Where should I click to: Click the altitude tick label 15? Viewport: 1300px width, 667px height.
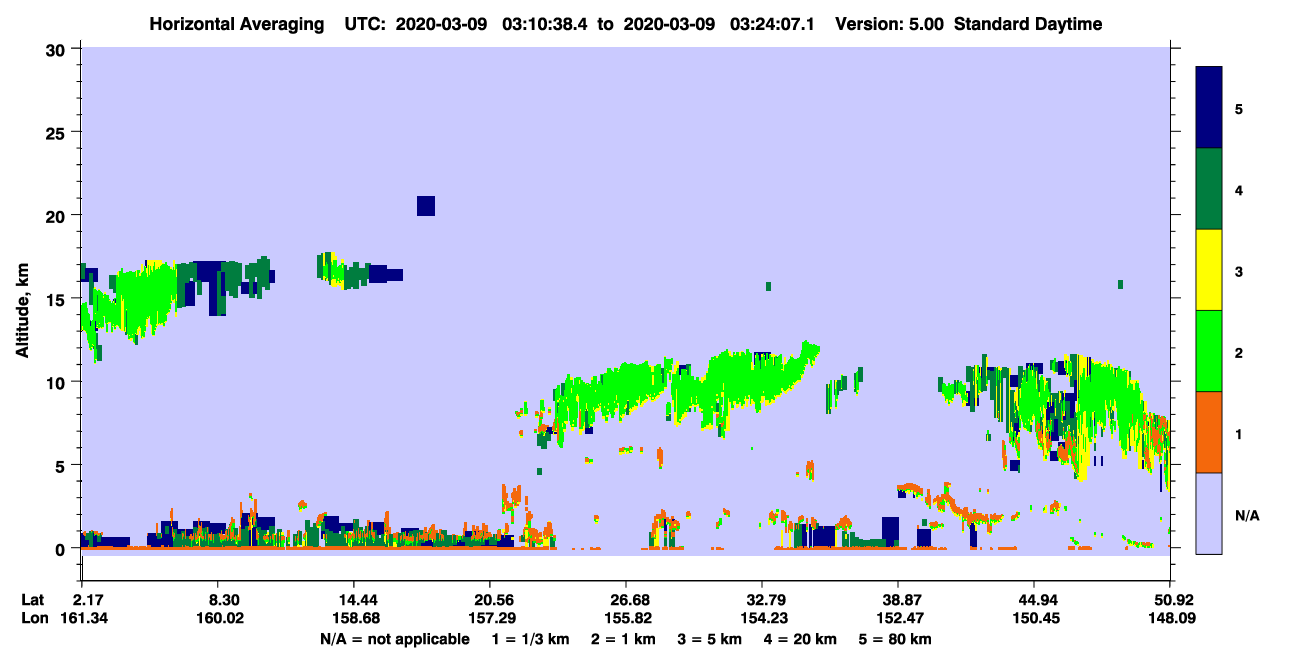click(x=58, y=299)
